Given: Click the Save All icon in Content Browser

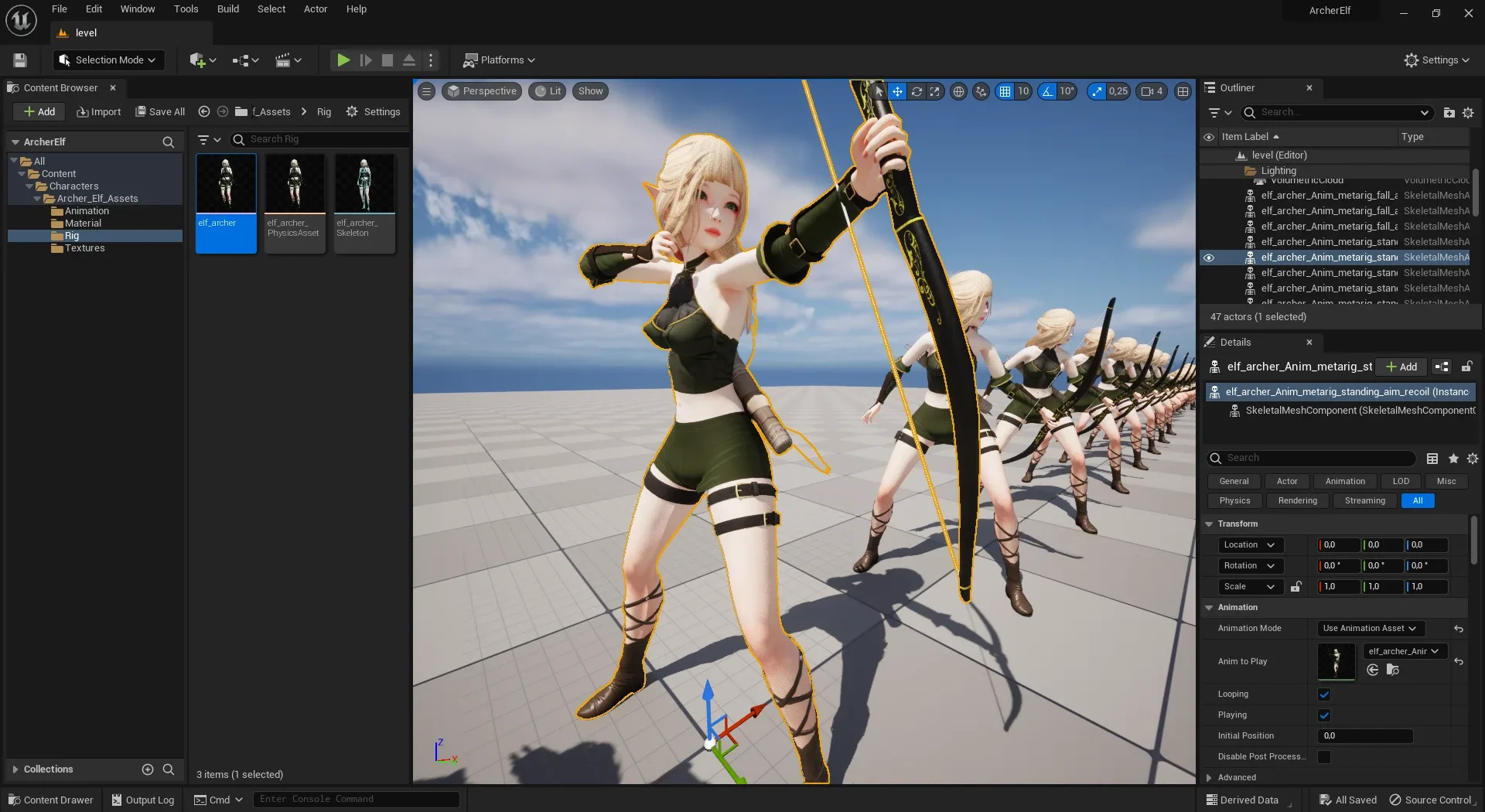Looking at the screenshot, I should (x=141, y=111).
